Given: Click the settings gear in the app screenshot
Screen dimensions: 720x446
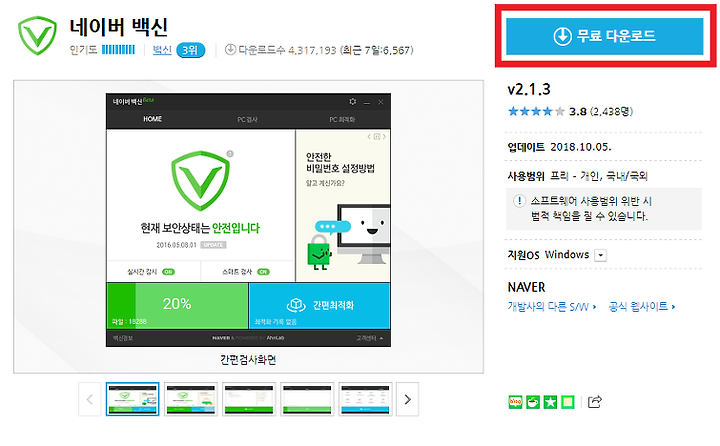Looking at the screenshot, I should click(353, 102).
